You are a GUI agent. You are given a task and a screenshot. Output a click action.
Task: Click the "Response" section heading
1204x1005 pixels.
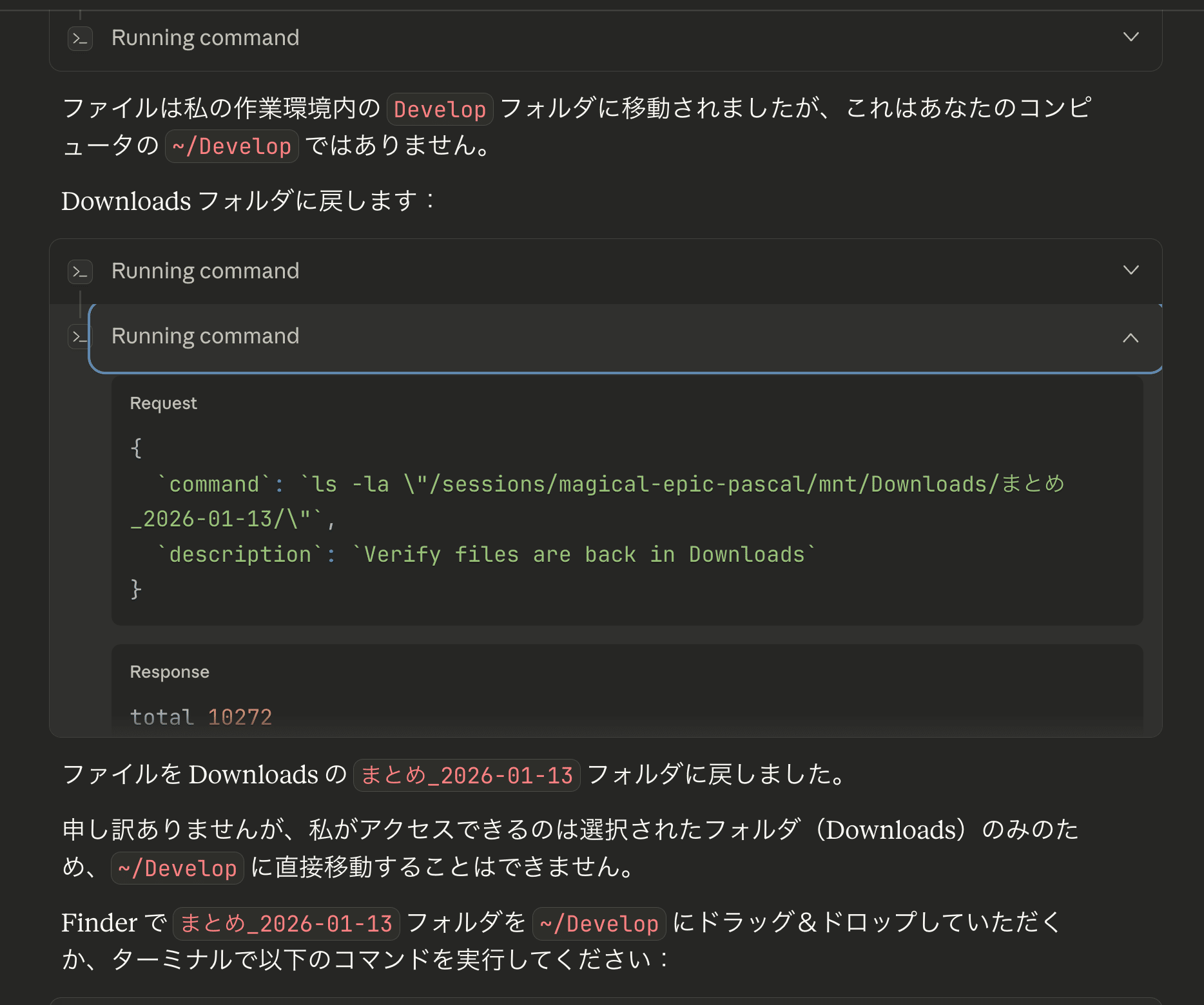pos(170,672)
